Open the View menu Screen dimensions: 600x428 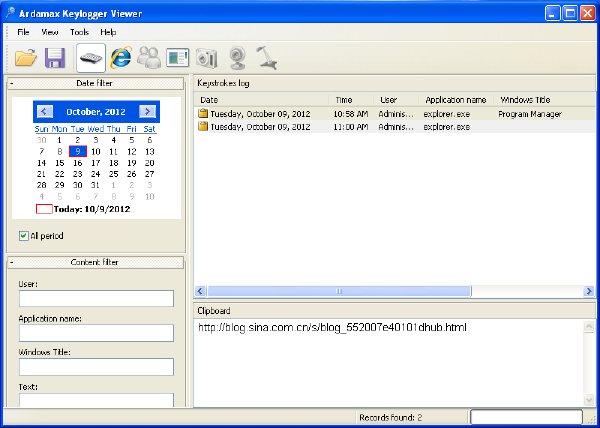50,32
